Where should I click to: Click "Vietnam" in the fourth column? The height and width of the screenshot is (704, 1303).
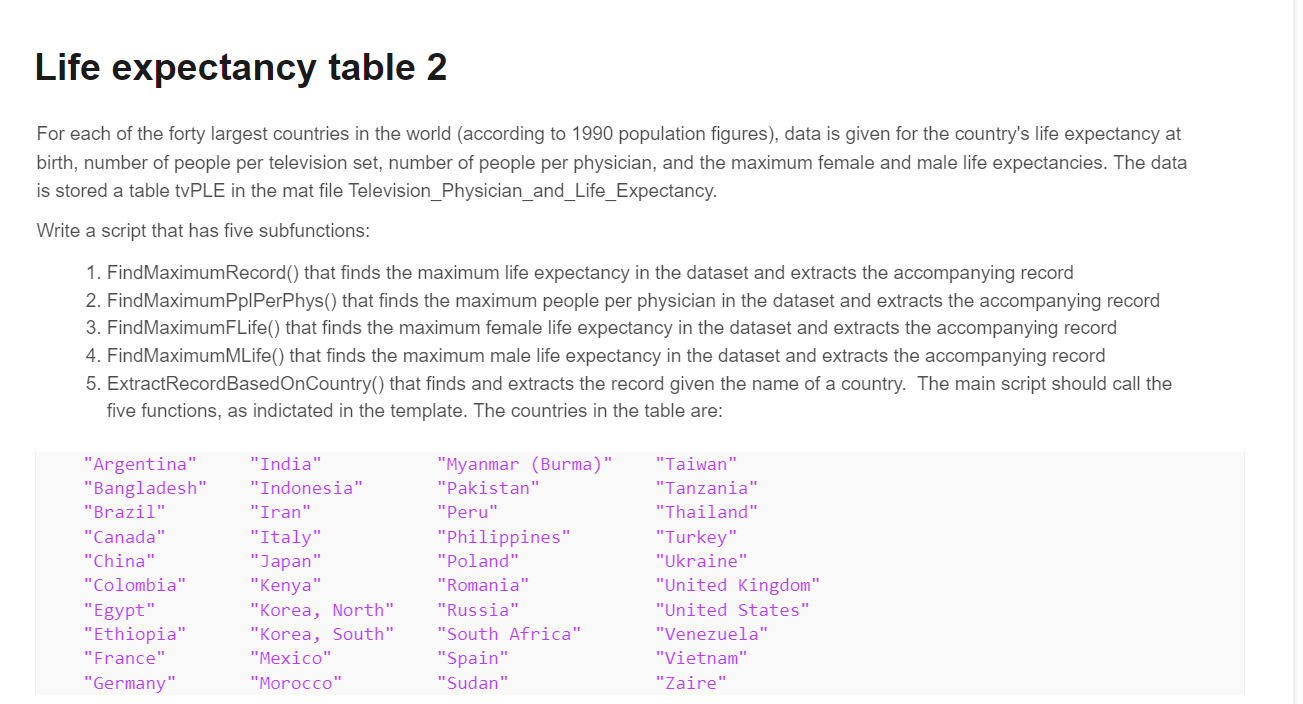[x=703, y=657]
